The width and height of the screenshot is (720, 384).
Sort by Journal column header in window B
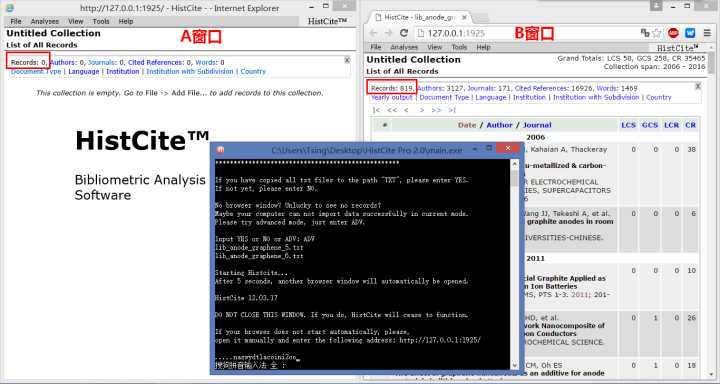pyautogui.click(x=537, y=125)
